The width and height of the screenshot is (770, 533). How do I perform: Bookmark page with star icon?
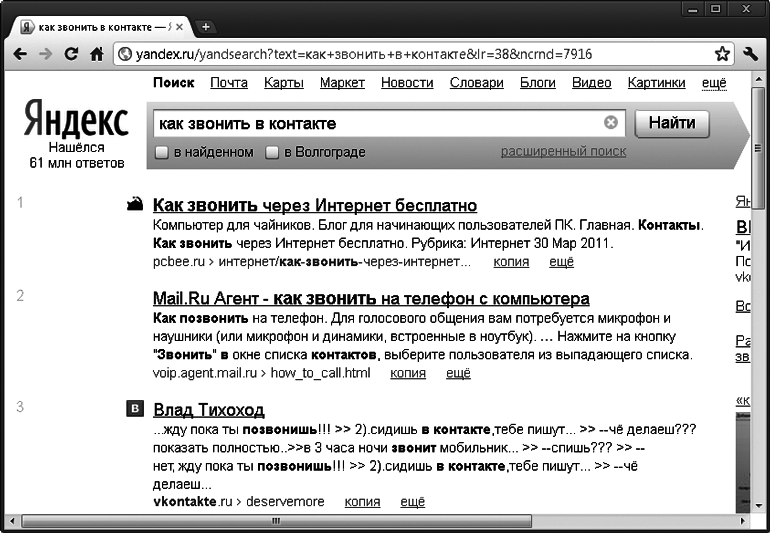(722, 54)
